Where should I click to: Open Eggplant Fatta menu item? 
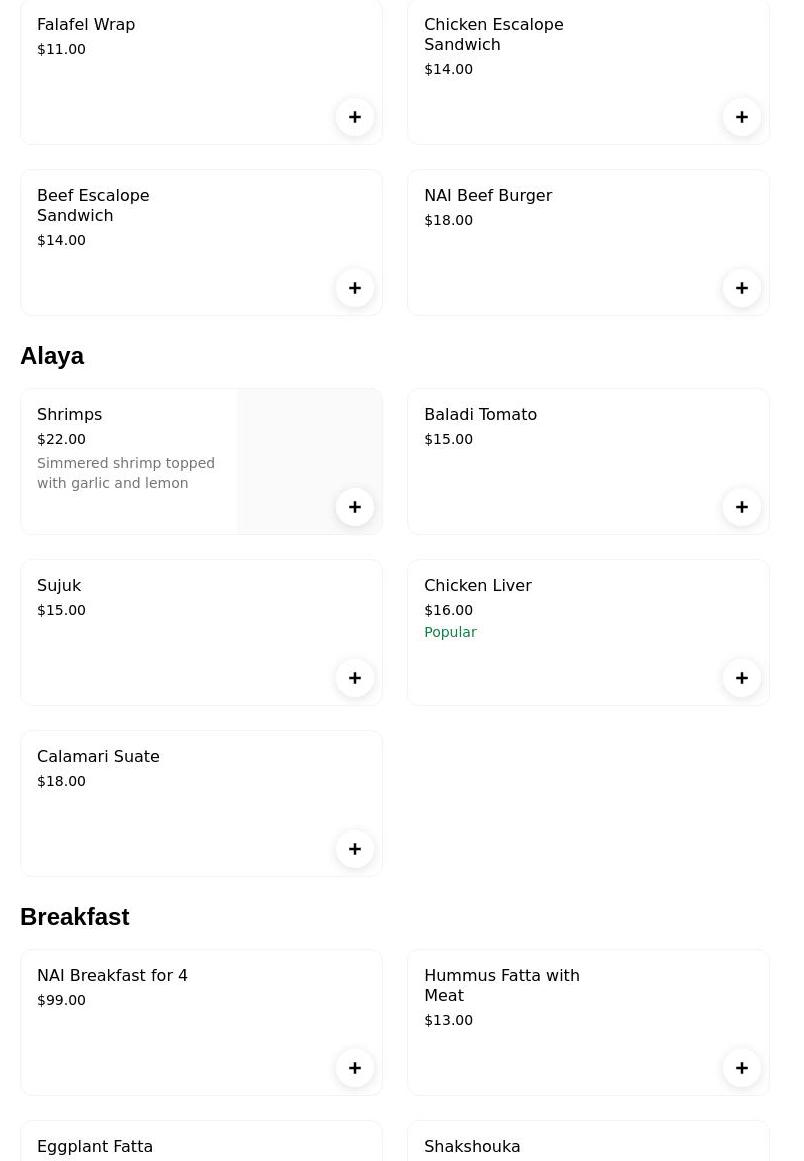pos(95,1146)
